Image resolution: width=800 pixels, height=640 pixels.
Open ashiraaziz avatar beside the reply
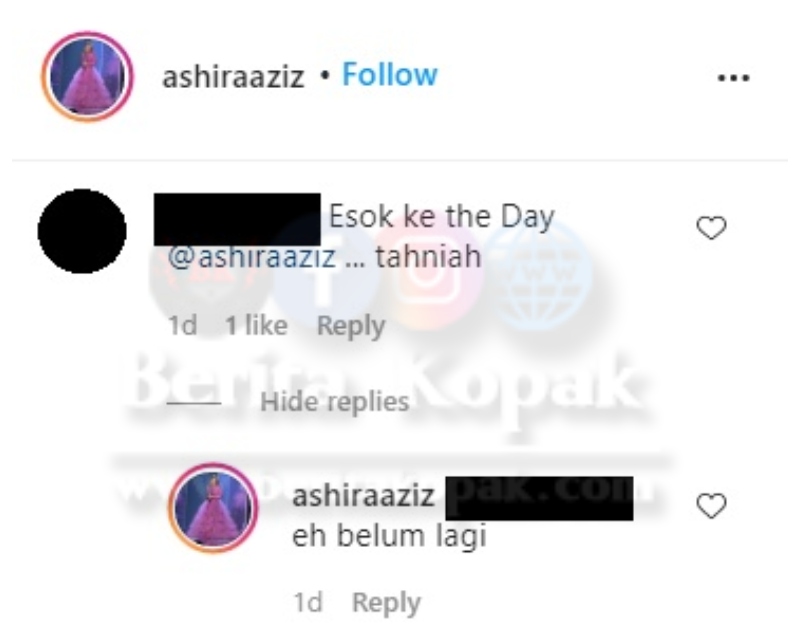coord(213,508)
